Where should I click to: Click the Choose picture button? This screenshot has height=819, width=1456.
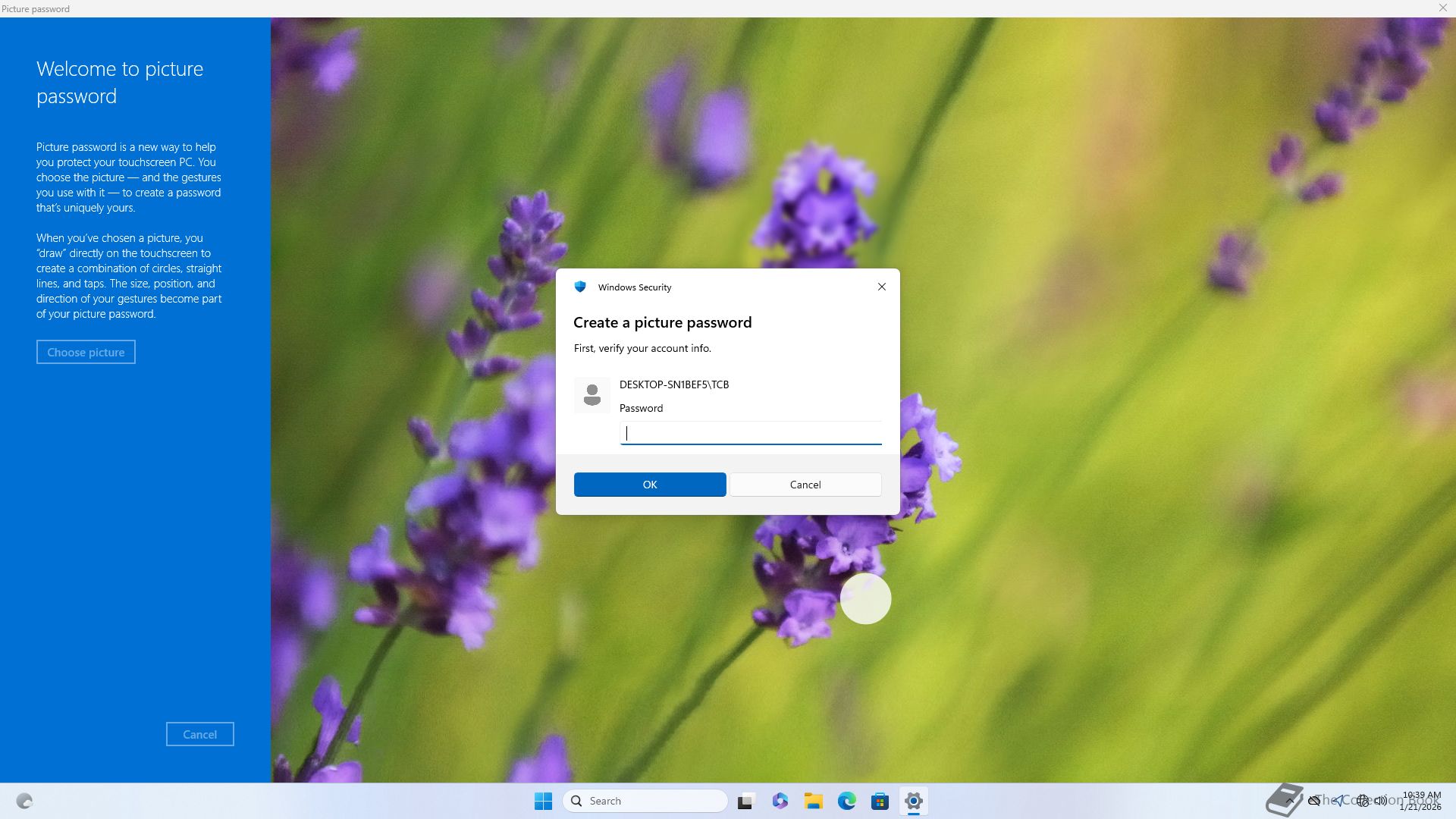click(86, 352)
